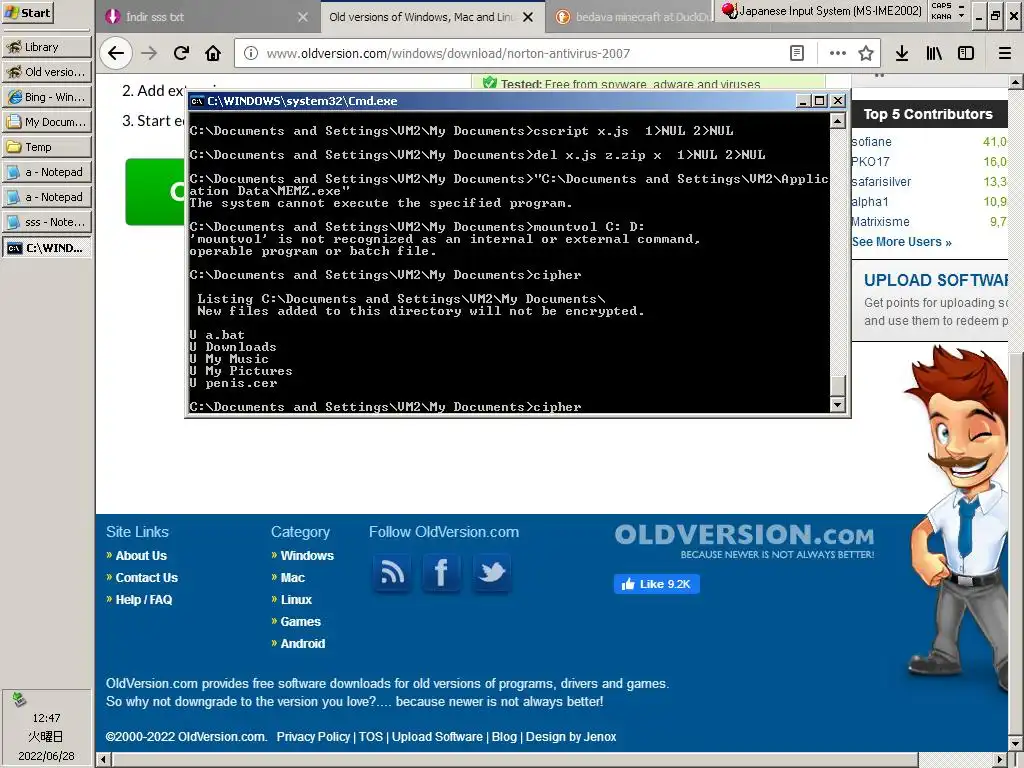Switch to Library taskbar item
The width and height of the screenshot is (1024, 768).
46,47
